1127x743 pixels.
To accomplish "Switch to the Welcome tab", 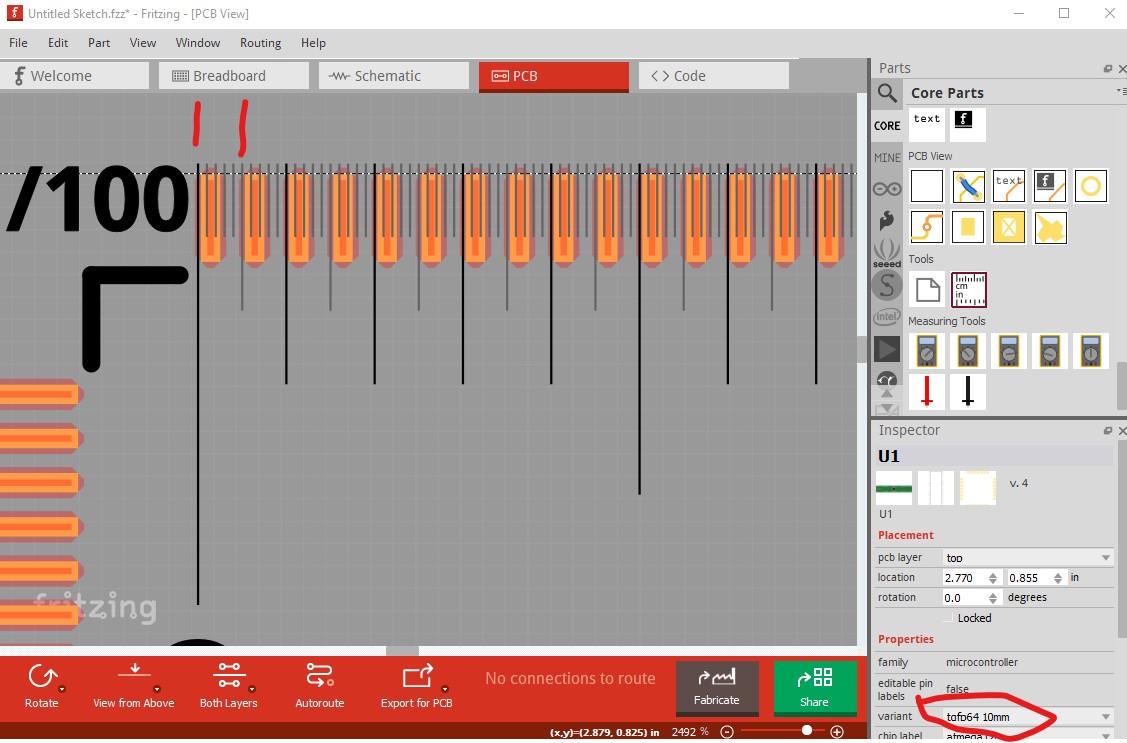I will click(74, 75).
